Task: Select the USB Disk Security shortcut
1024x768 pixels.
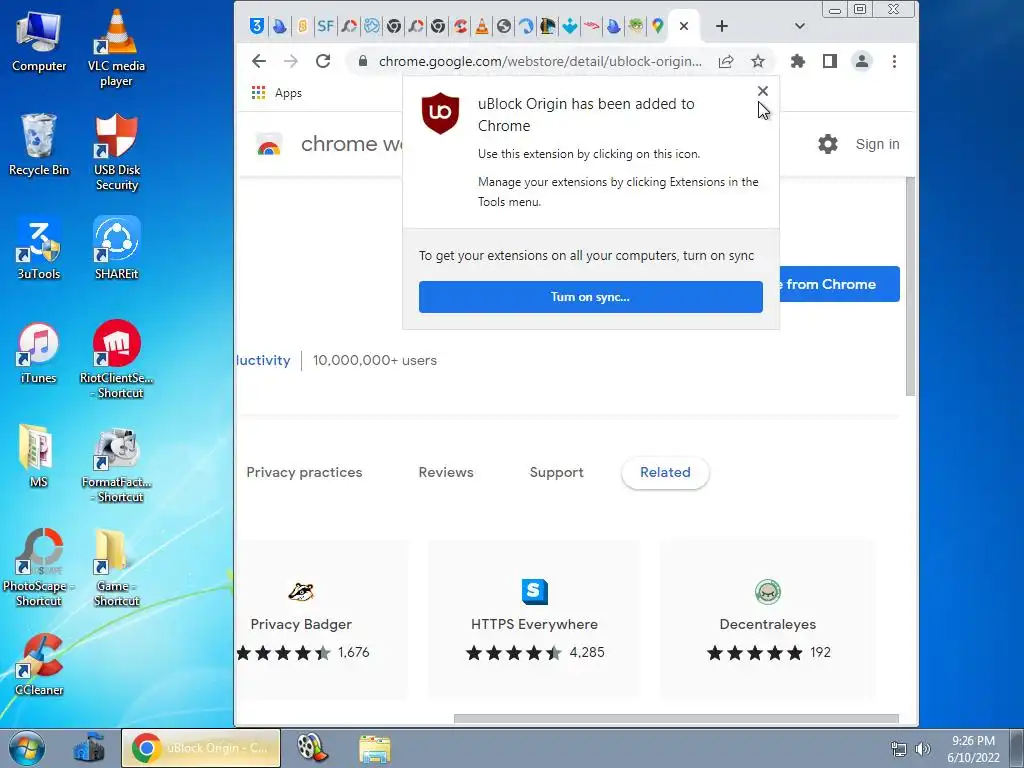Action: click(117, 153)
